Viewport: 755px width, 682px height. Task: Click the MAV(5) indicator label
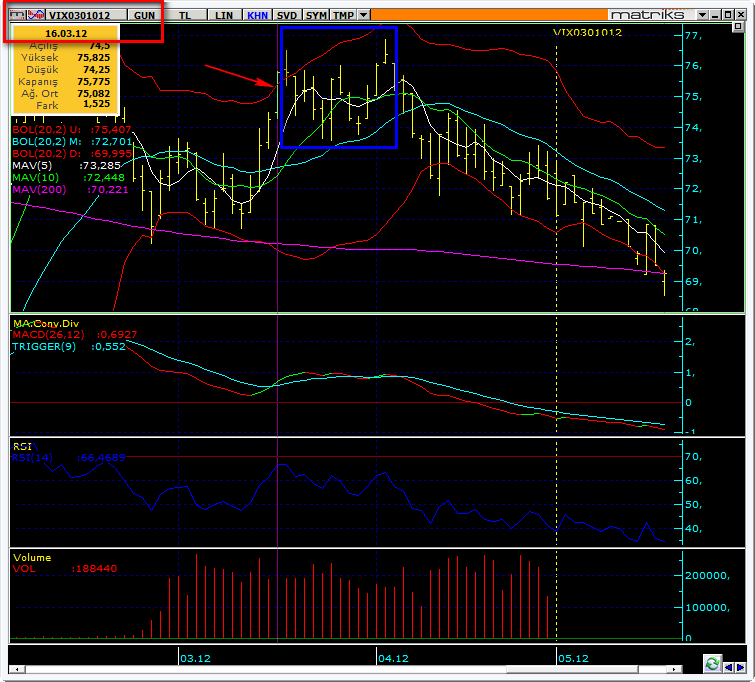point(32,166)
